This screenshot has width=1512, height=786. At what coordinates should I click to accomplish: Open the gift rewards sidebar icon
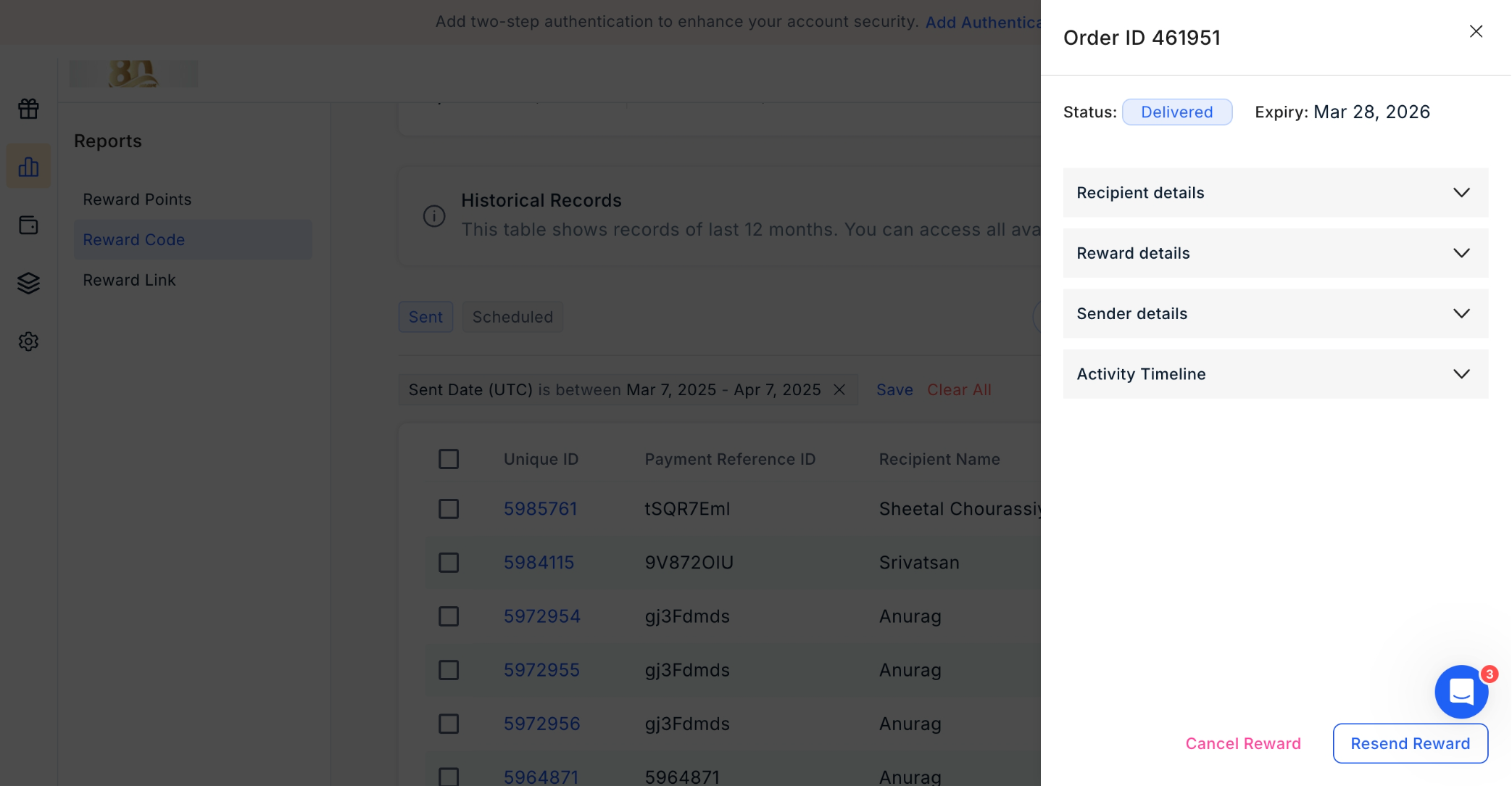coord(28,109)
